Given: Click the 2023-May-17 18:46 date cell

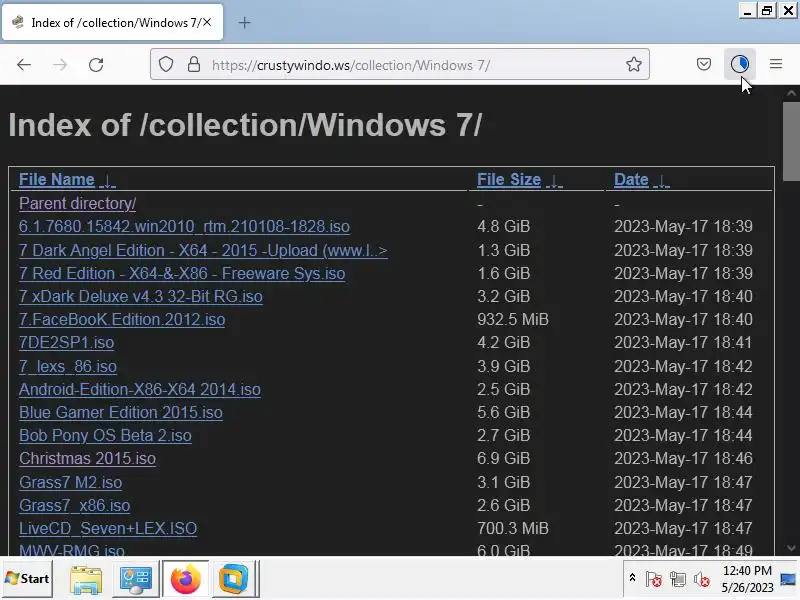Looking at the screenshot, I should point(683,458).
